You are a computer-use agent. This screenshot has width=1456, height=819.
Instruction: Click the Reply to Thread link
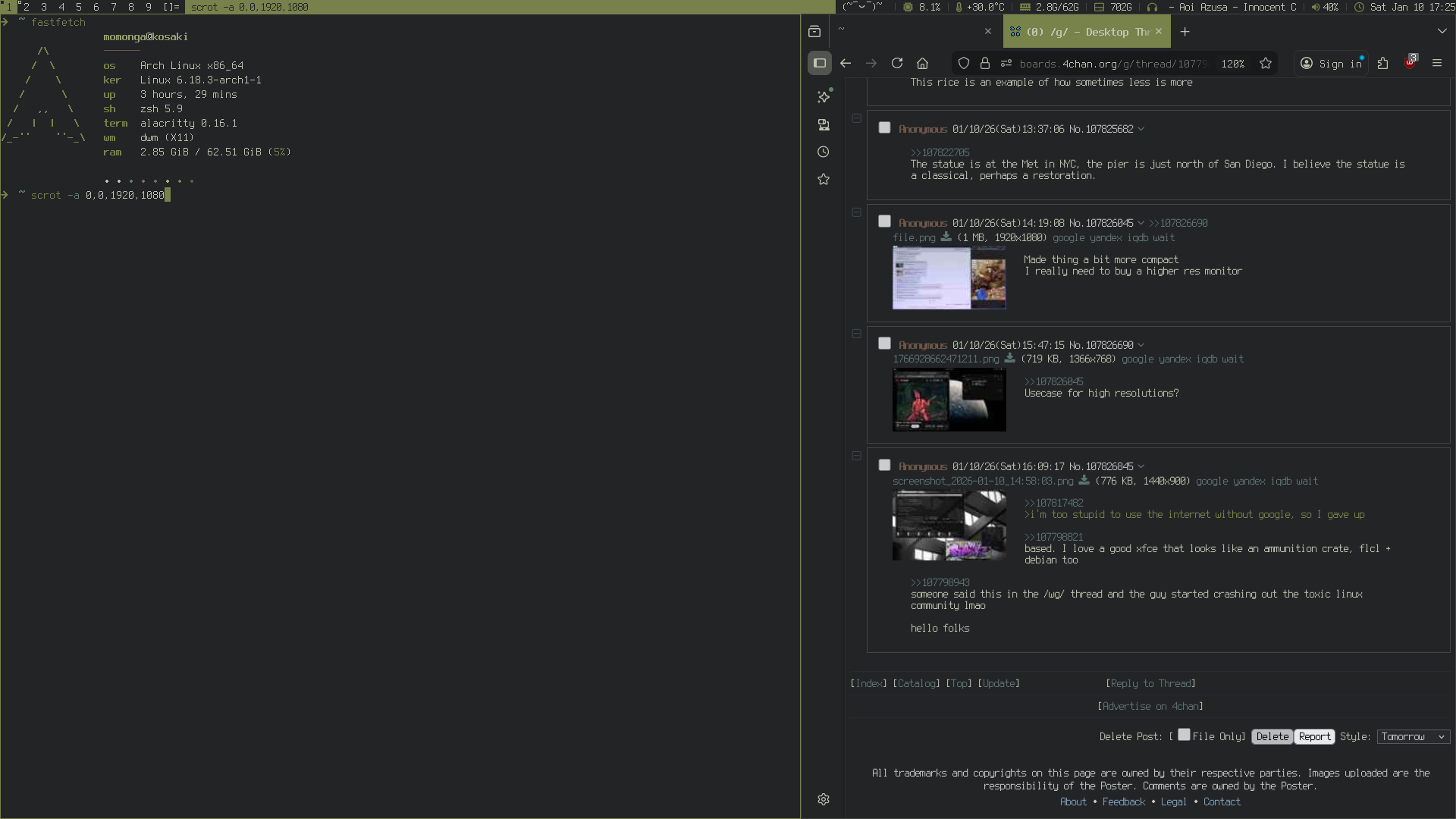coord(1153,684)
